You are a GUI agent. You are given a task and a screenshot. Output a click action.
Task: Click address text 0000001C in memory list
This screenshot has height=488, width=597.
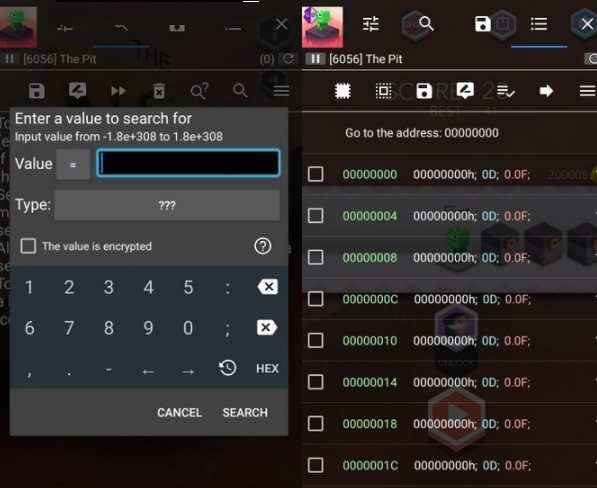[370, 465]
